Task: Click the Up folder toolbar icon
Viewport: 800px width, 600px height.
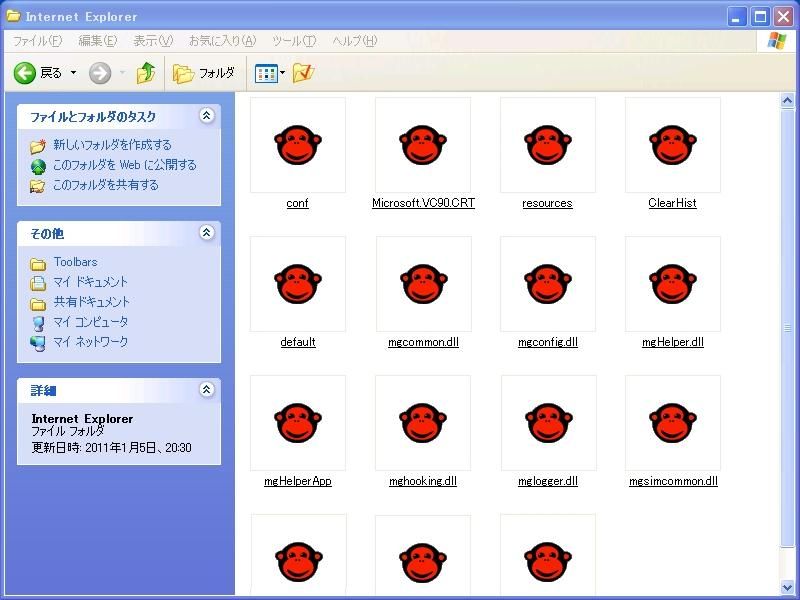Action: [146, 73]
